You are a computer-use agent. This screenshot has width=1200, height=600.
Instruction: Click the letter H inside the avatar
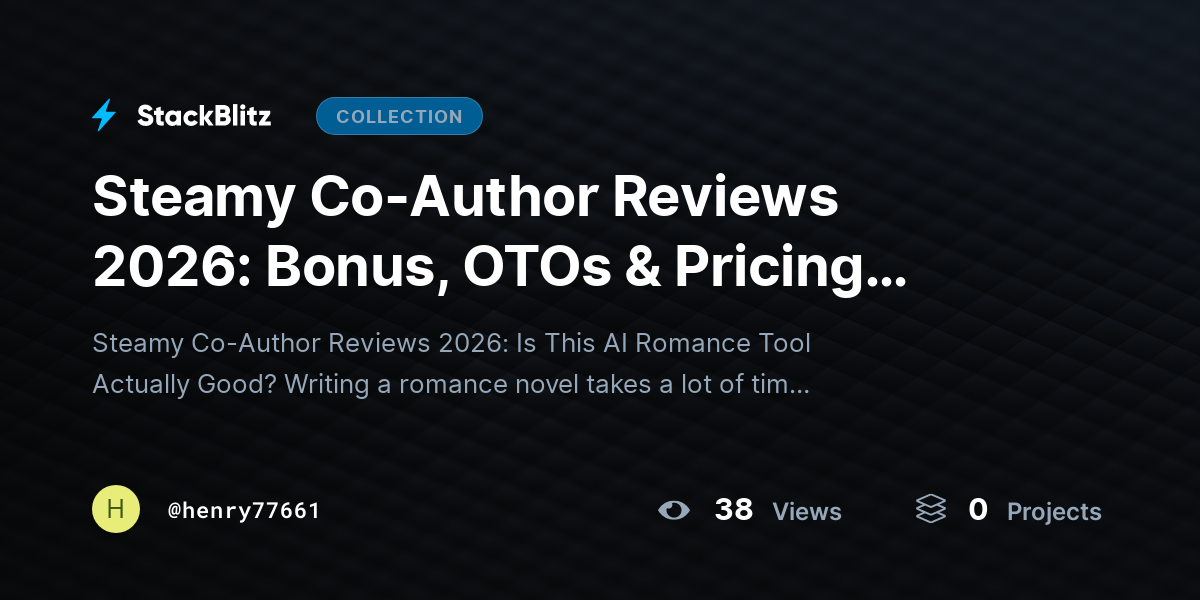[x=116, y=509]
